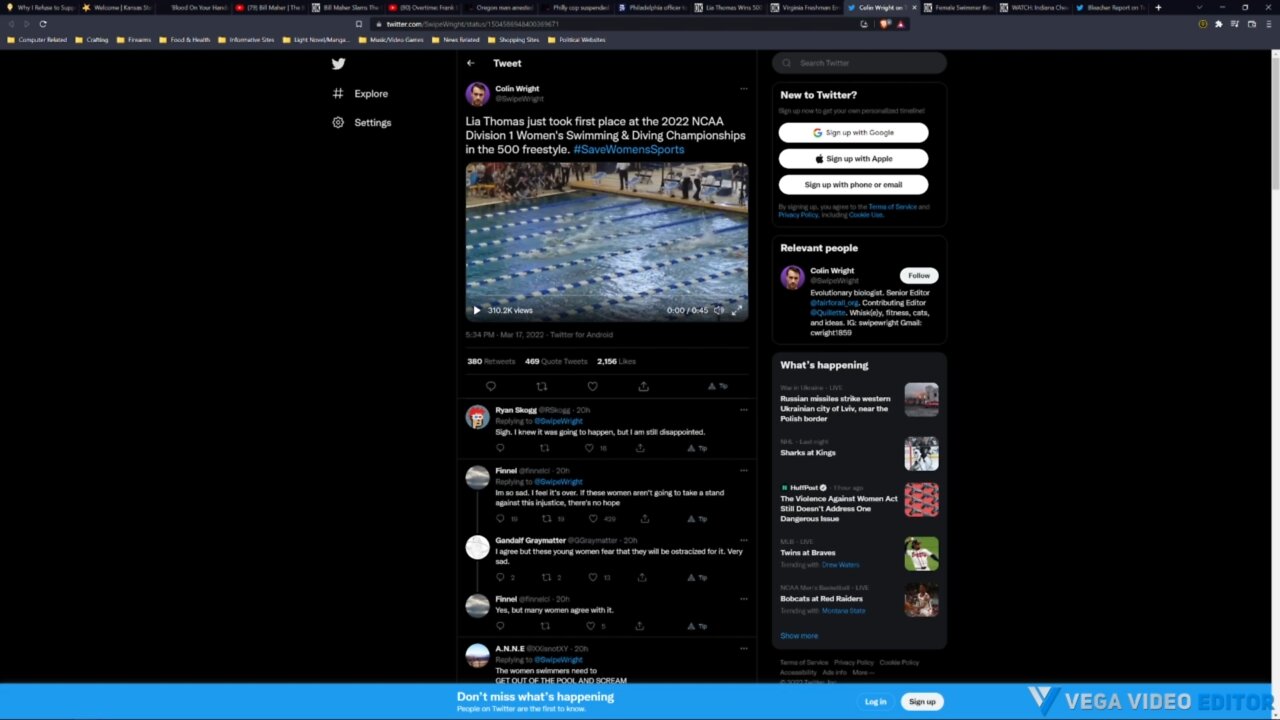Screen dimensions: 1280x720
Task: Switch to the 'Lia Thomas Wins 500' browser tab
Action: click(729, 7)
